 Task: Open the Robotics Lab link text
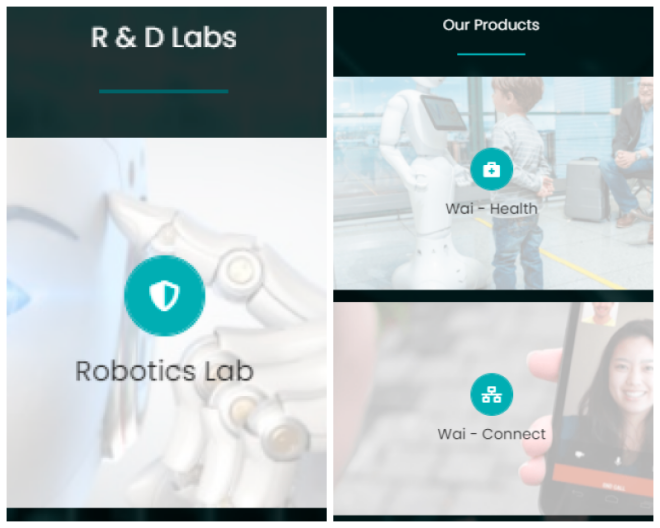[164, 371]
